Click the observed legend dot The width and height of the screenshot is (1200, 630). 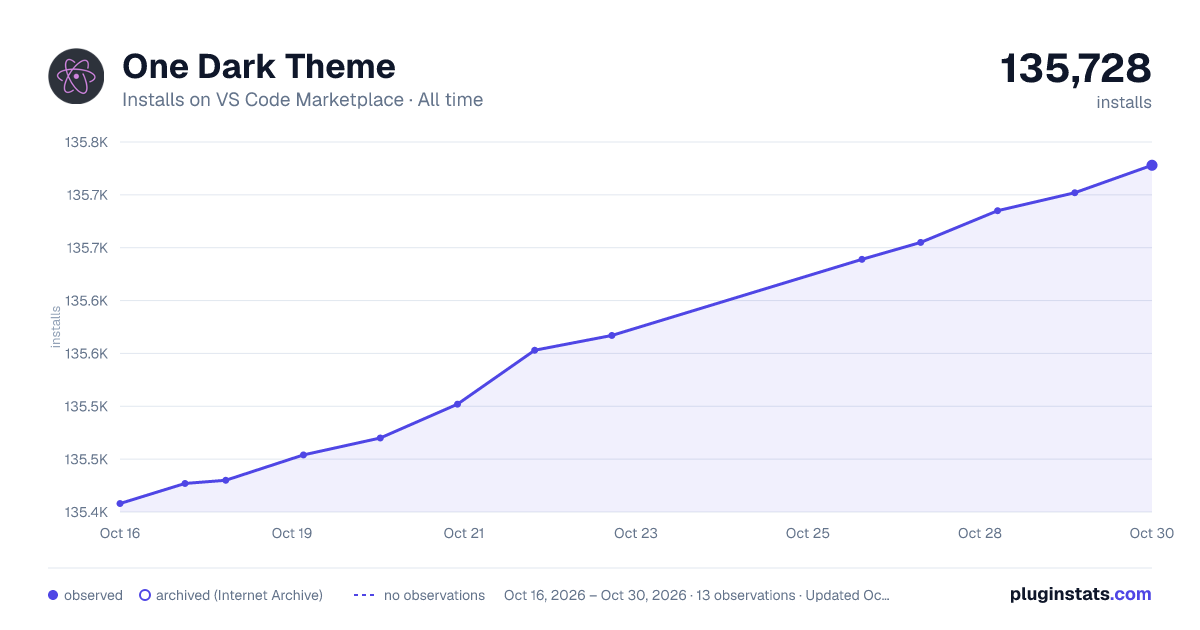tap(53, 595)
